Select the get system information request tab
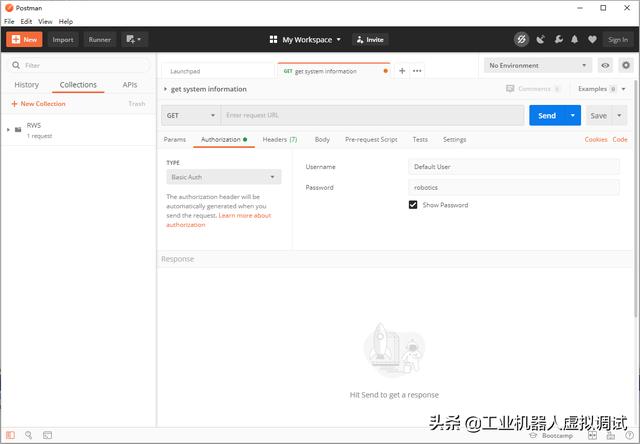The height and width of the screenshot is (444, 640). point(333,71)
